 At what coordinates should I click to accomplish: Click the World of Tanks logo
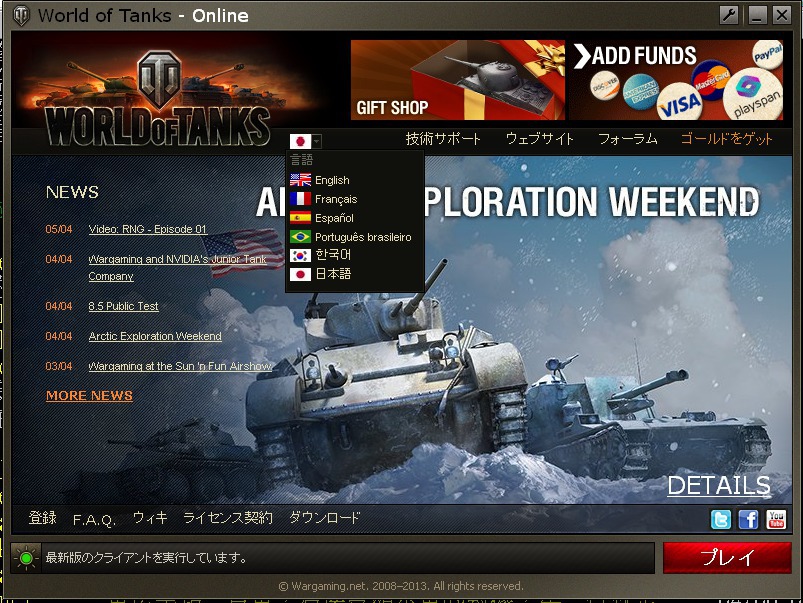click(x=159, y=97)
